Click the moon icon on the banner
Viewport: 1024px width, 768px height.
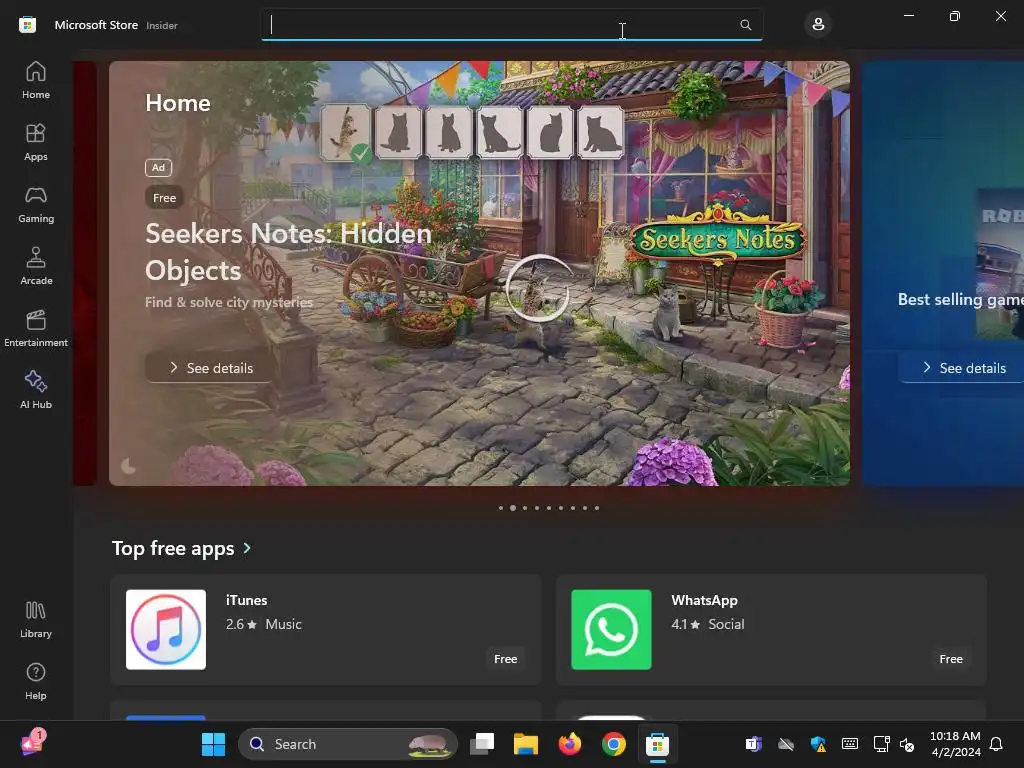click(129, 466)
